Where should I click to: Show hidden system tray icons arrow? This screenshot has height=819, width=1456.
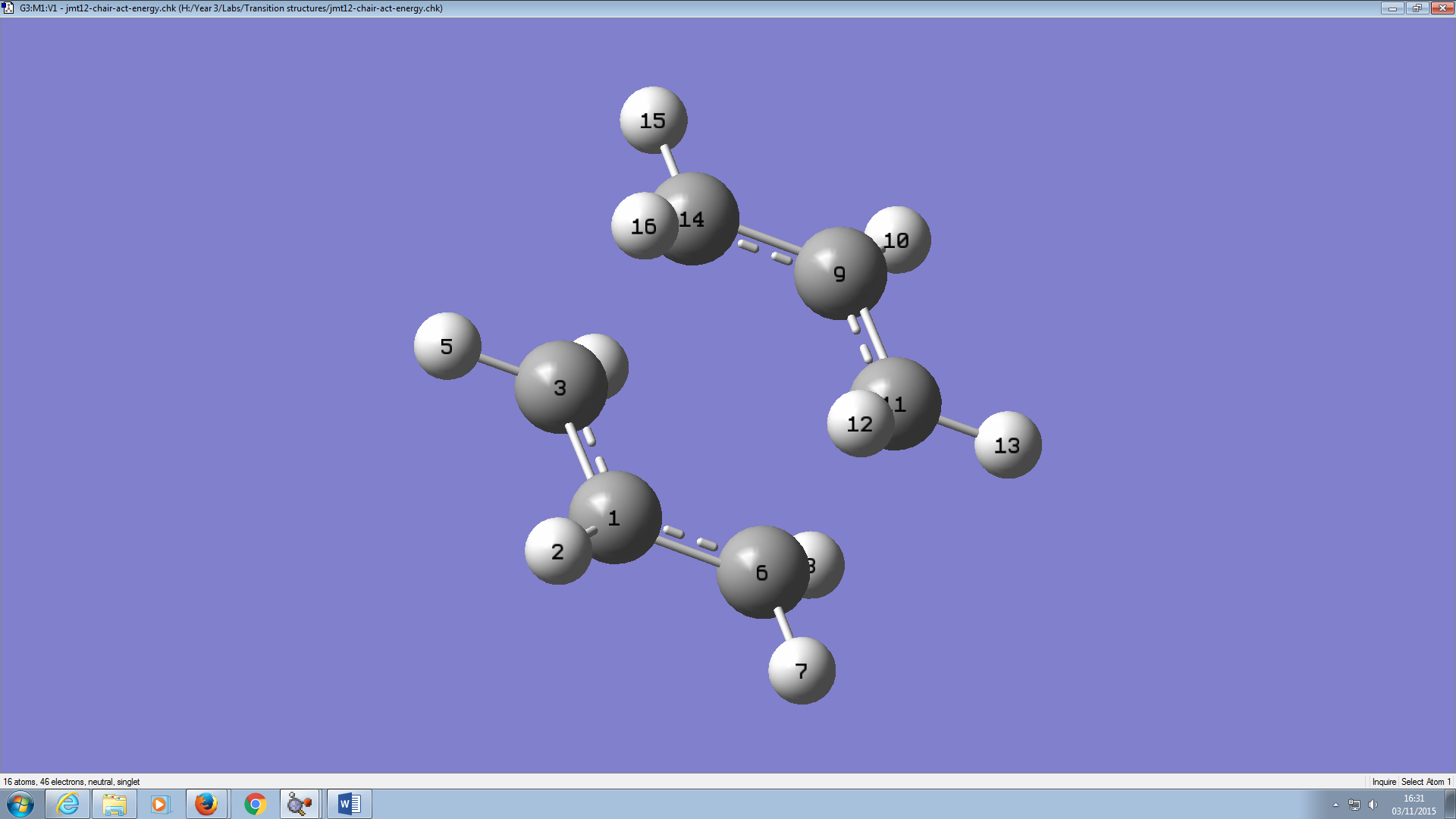coord(1335,805)
